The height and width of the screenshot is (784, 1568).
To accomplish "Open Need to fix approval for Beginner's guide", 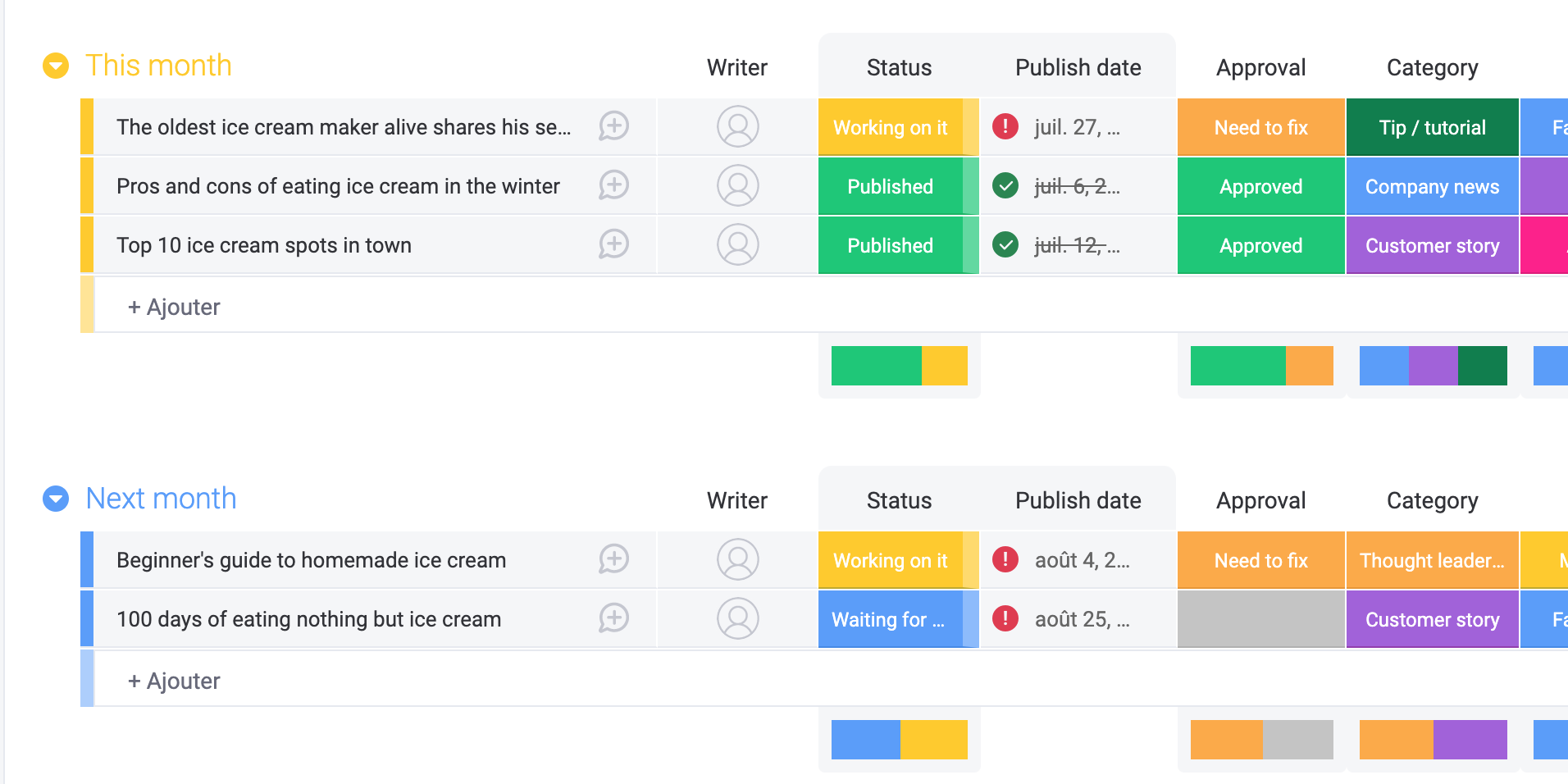I will pos(1261,560).
